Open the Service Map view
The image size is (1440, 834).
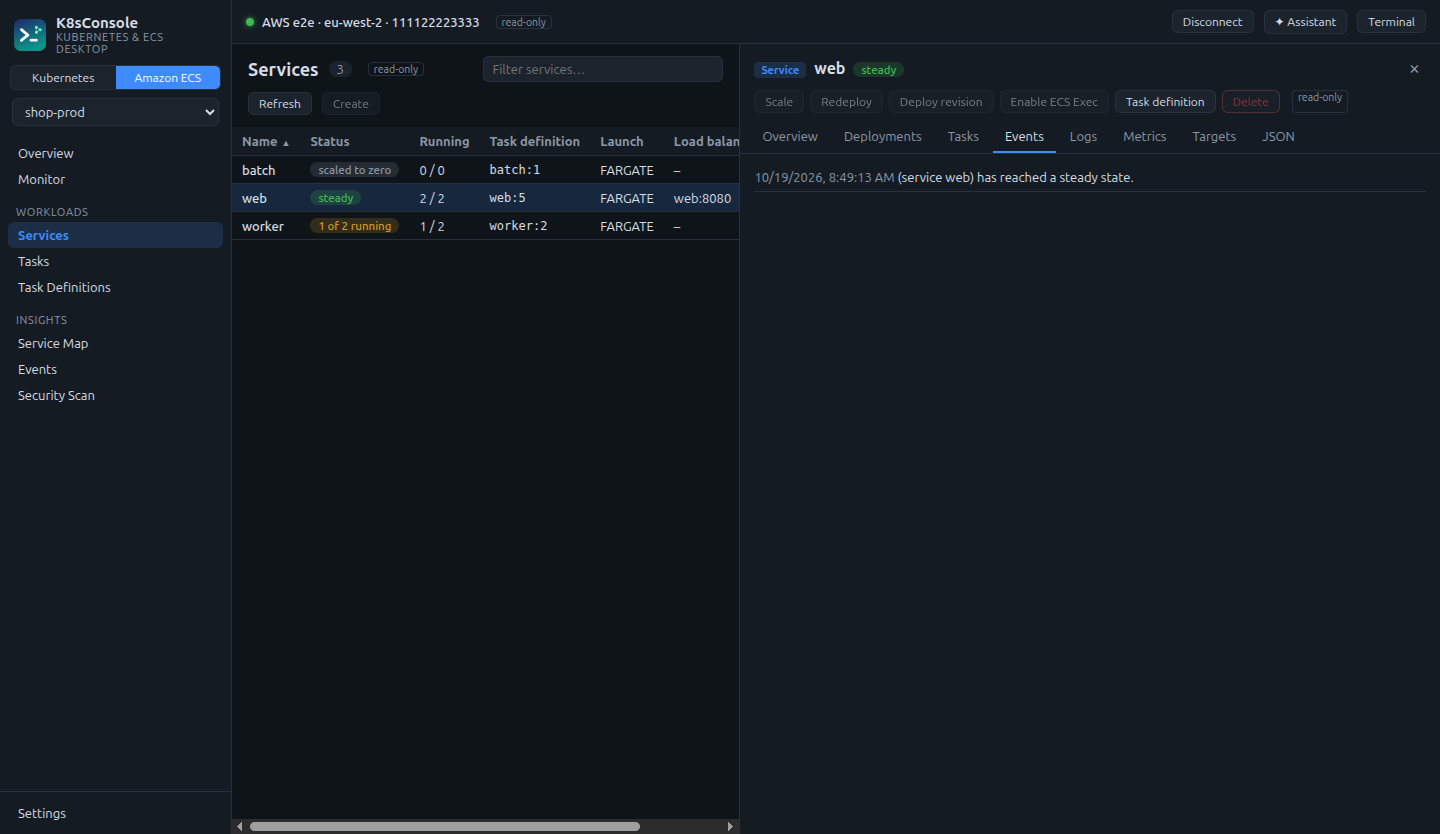pos(115,343)
